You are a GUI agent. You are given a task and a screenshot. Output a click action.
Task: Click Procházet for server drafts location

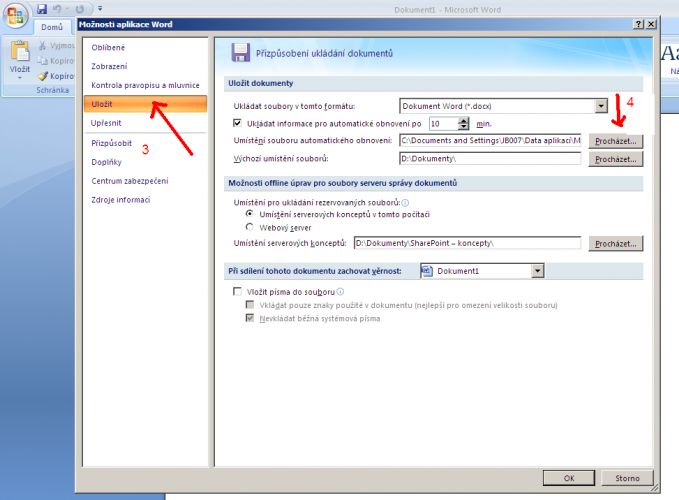(615, 244)
